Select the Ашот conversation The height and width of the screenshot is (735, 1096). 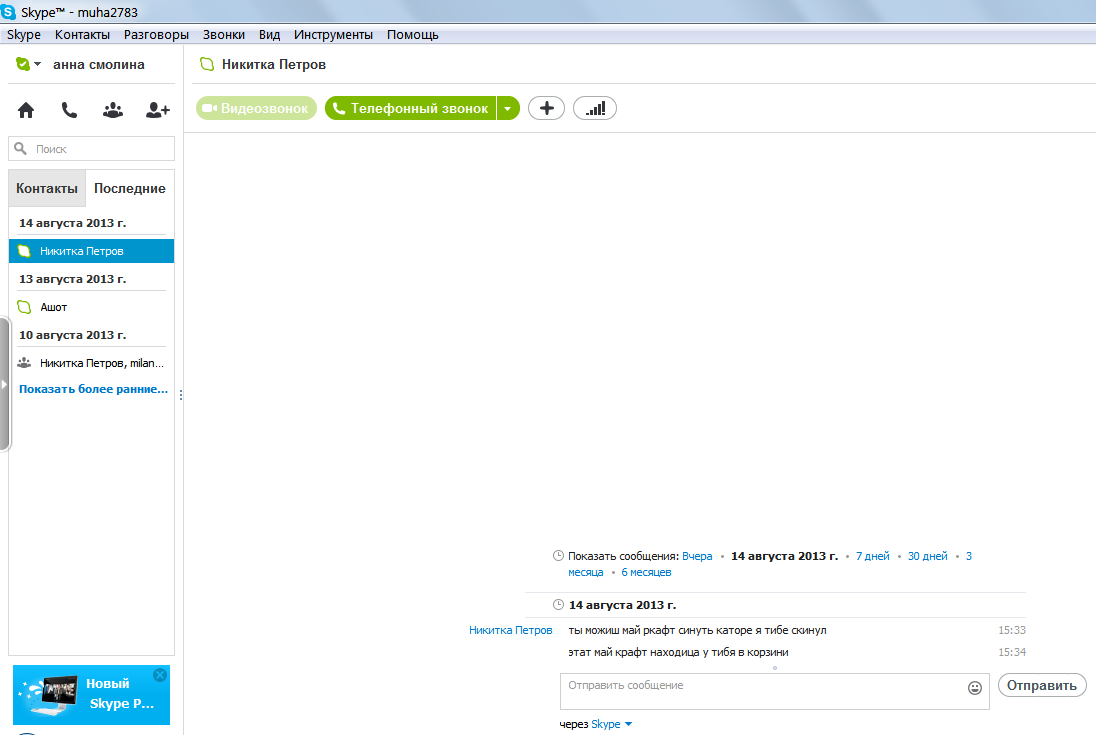click(92, 307)
